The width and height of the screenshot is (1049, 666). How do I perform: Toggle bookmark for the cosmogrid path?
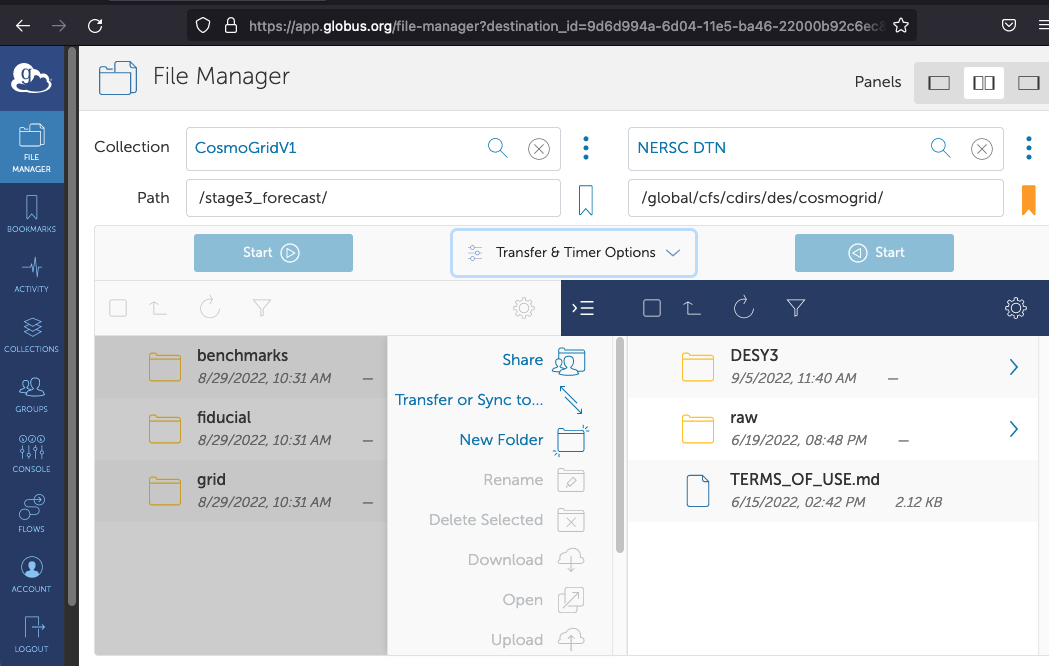[1028, 200]
